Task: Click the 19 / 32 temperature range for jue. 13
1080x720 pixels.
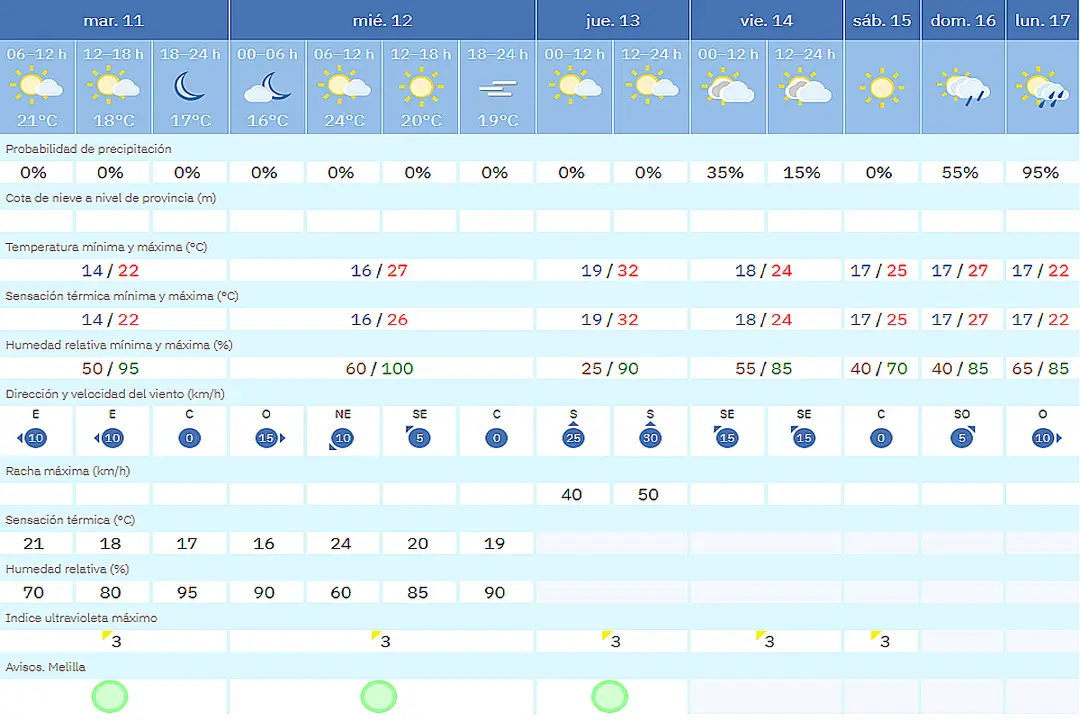Action: [610, 270]
